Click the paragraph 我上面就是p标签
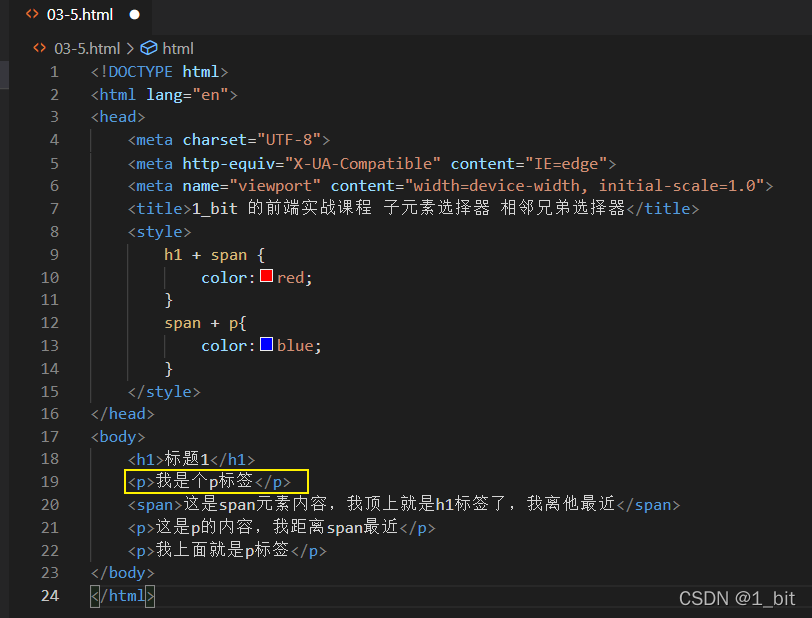 point(227,551)
